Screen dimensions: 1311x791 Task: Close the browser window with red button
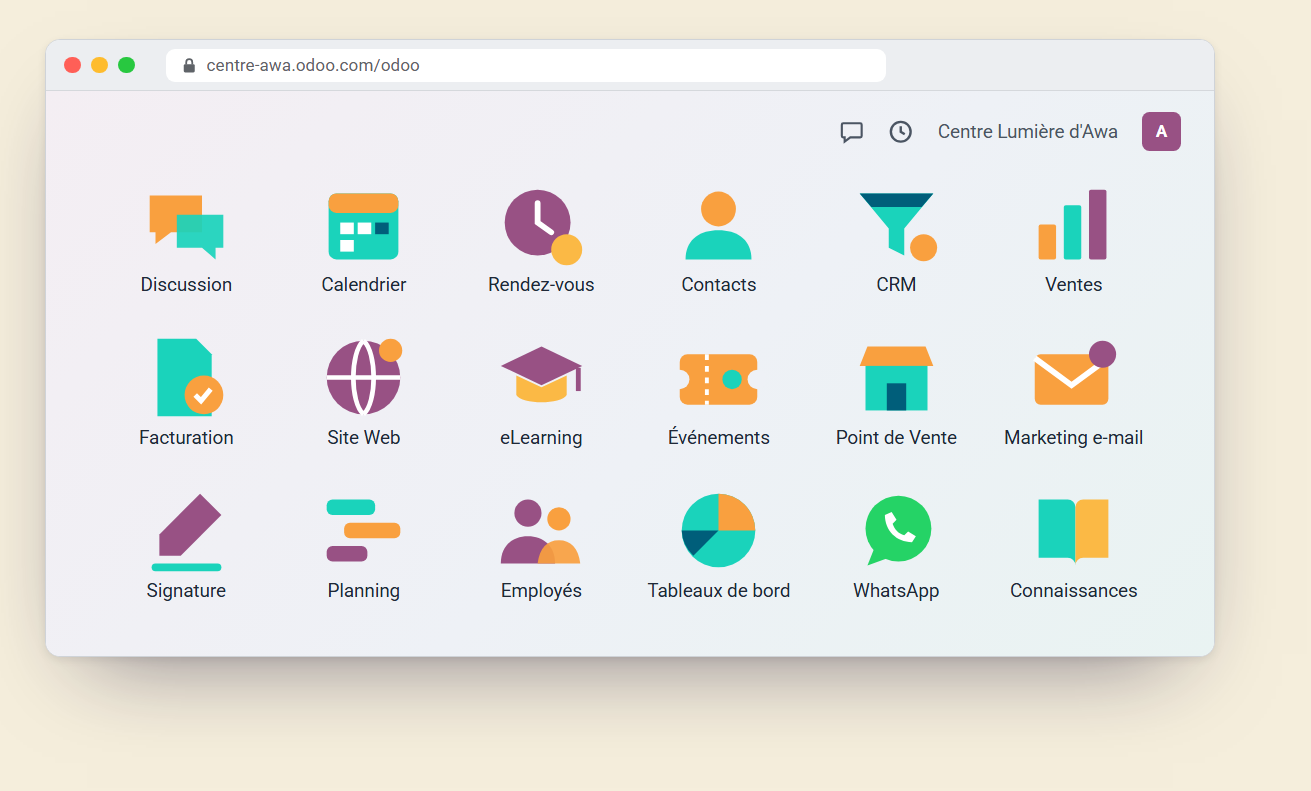point(72,65)
